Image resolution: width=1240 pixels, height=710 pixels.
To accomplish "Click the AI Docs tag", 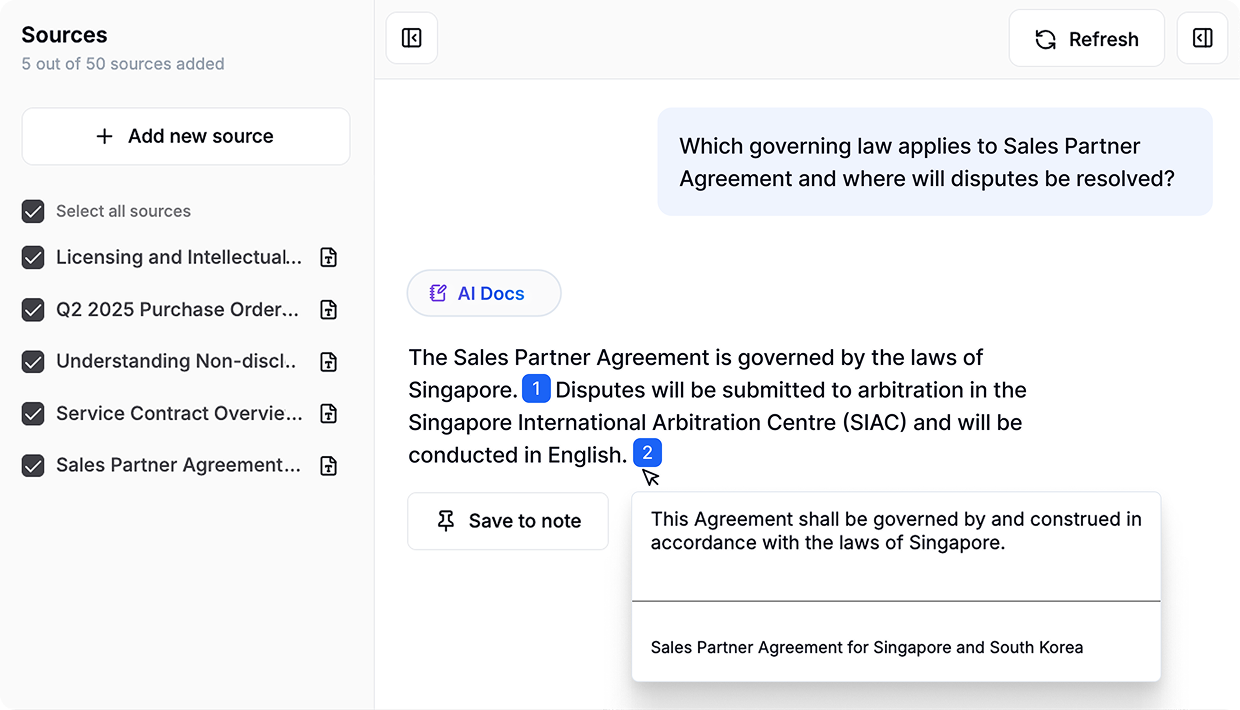I will pyautogui.click(x=484, y=293).
